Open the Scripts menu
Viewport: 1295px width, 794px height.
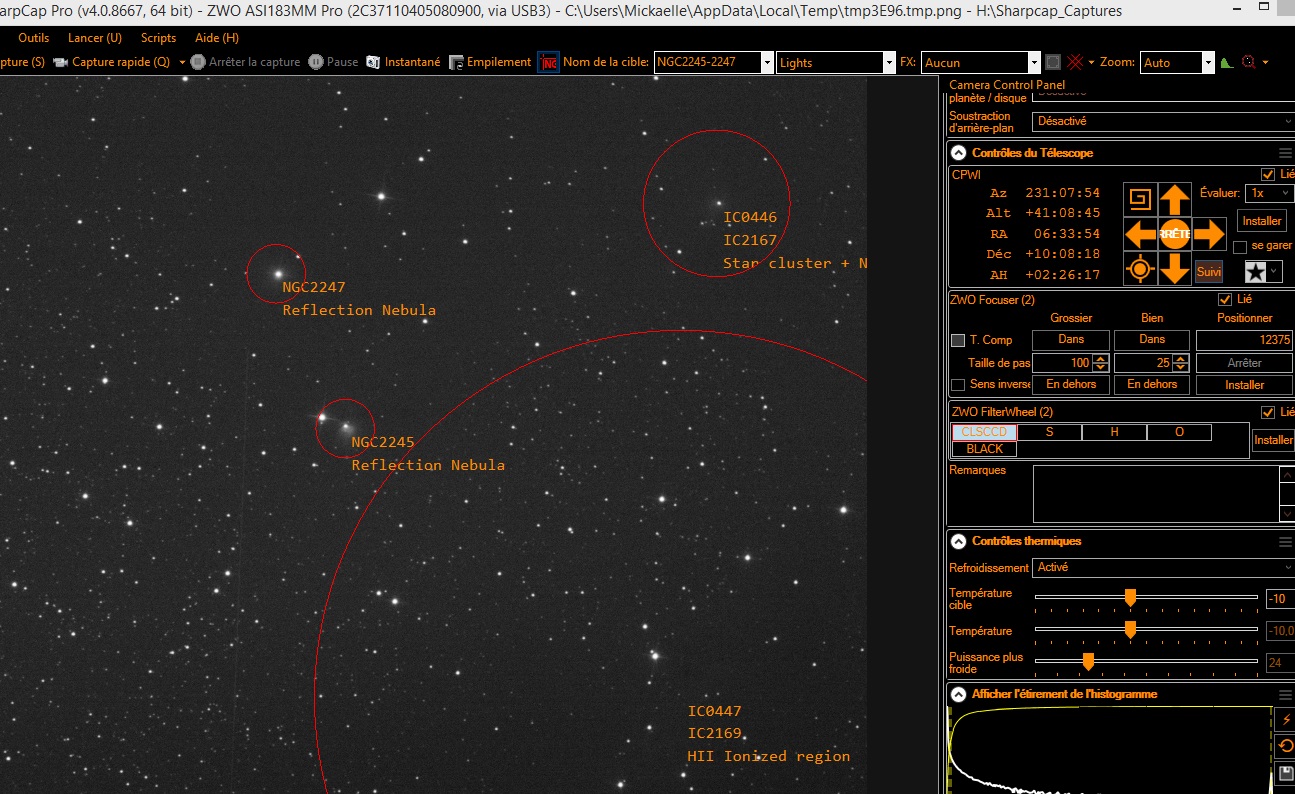tap(158, 38)
